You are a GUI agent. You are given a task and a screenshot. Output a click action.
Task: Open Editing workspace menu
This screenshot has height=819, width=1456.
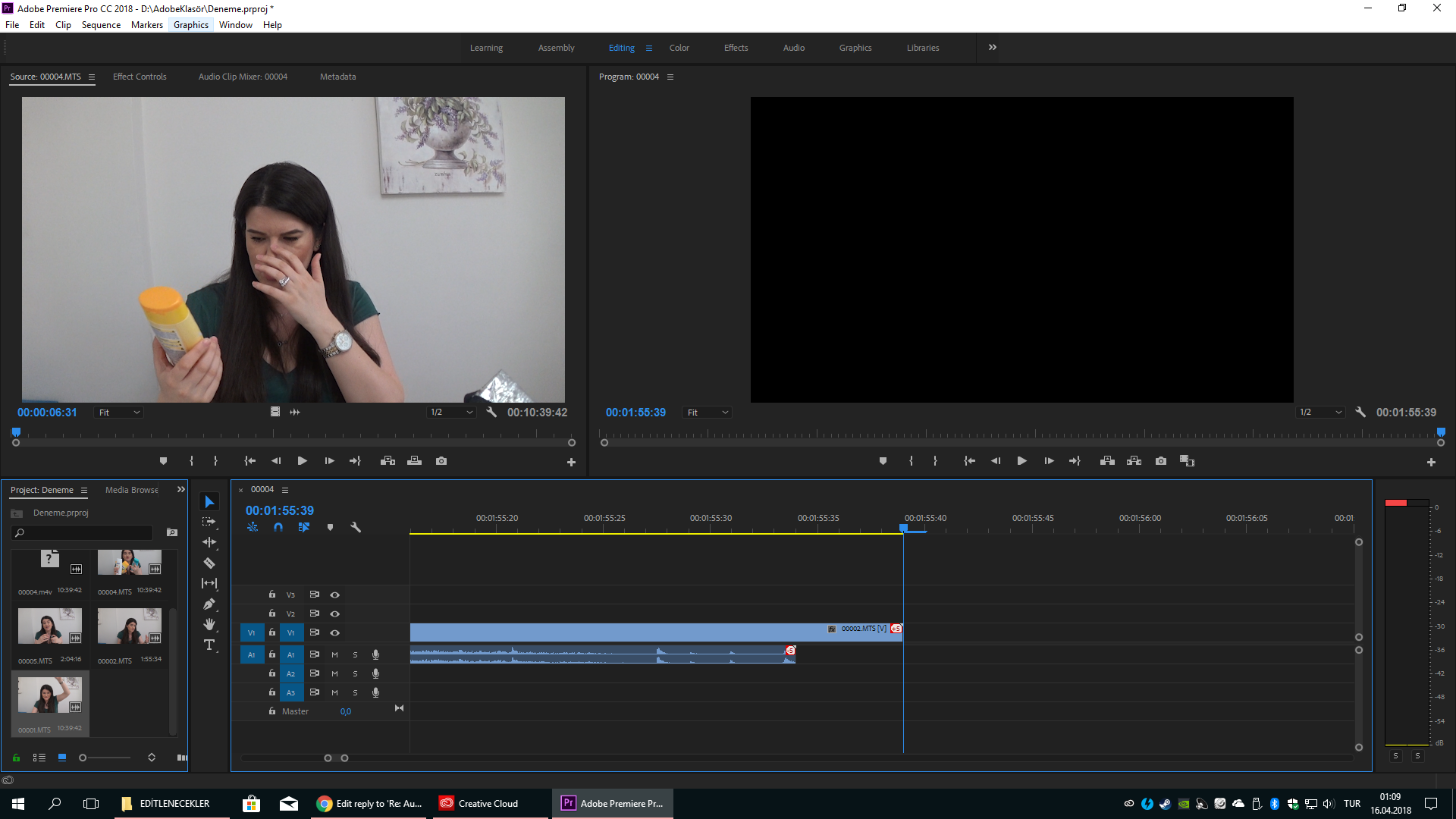pos(649,48)
